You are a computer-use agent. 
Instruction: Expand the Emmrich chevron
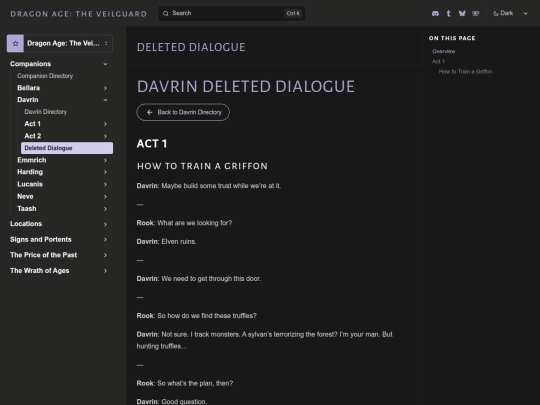105,160
